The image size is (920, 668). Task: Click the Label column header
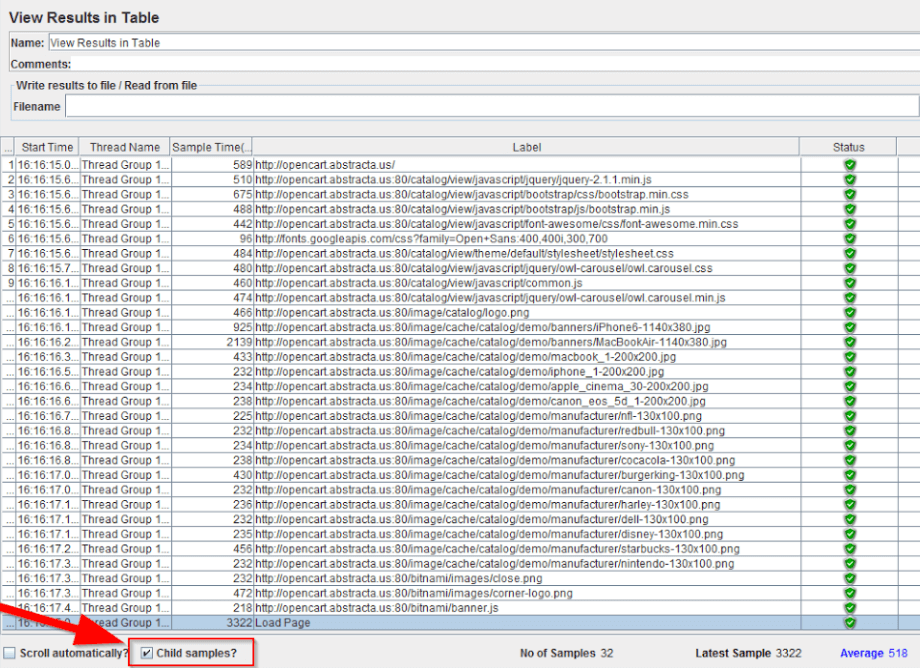click(x=527, y=146)
